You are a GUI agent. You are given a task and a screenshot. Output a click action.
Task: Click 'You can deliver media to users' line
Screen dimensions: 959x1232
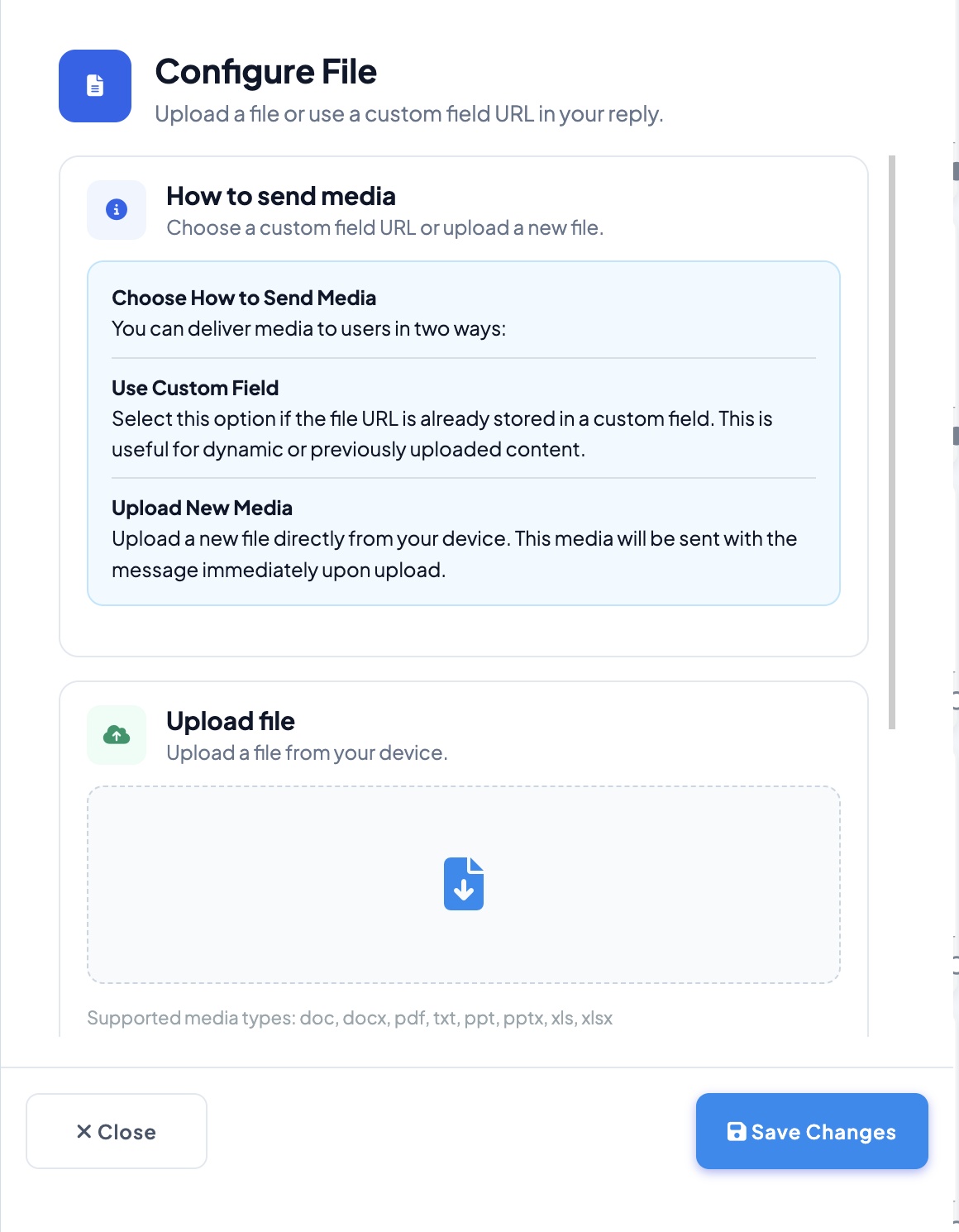pyautogui.click(x=309, y=328)
